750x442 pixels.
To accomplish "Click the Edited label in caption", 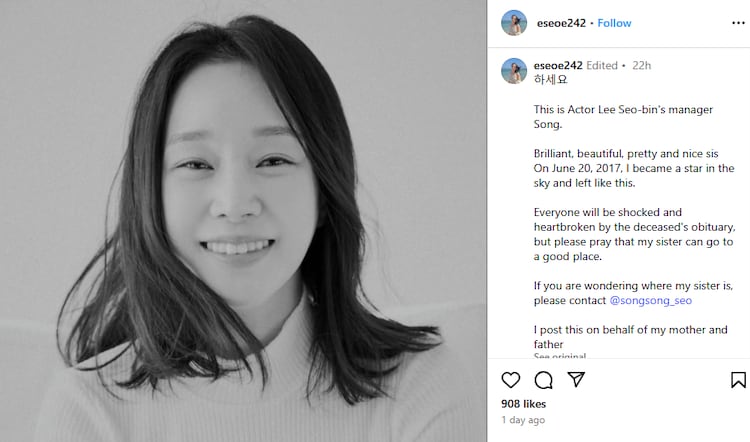I will [x=602, y=66].
